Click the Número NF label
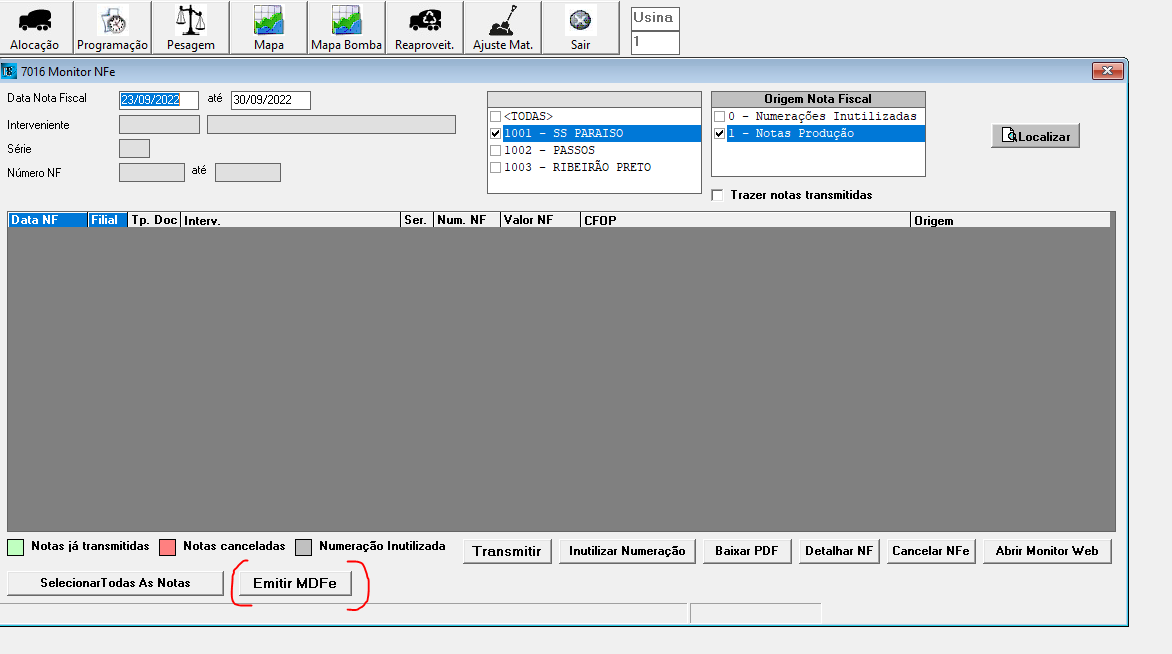This screenshot has height=654, width=1172. point(34,173)
